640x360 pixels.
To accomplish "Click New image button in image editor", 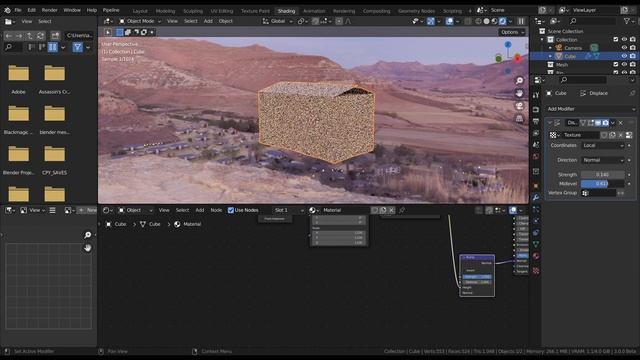I will click(x=87, y=210).
